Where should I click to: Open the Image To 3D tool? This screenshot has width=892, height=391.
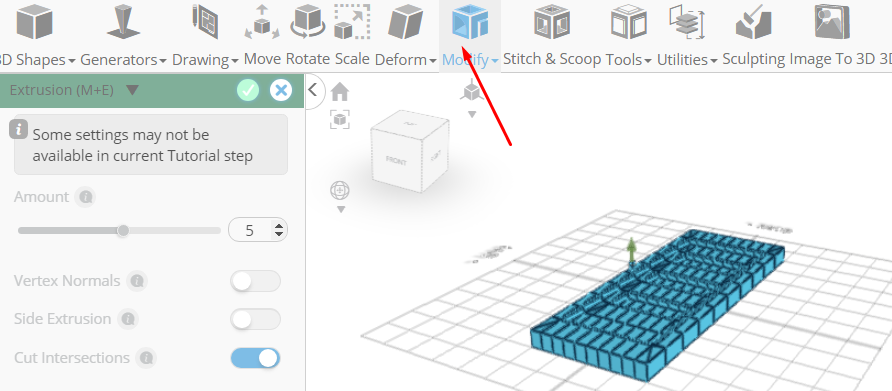click(832, 22)
